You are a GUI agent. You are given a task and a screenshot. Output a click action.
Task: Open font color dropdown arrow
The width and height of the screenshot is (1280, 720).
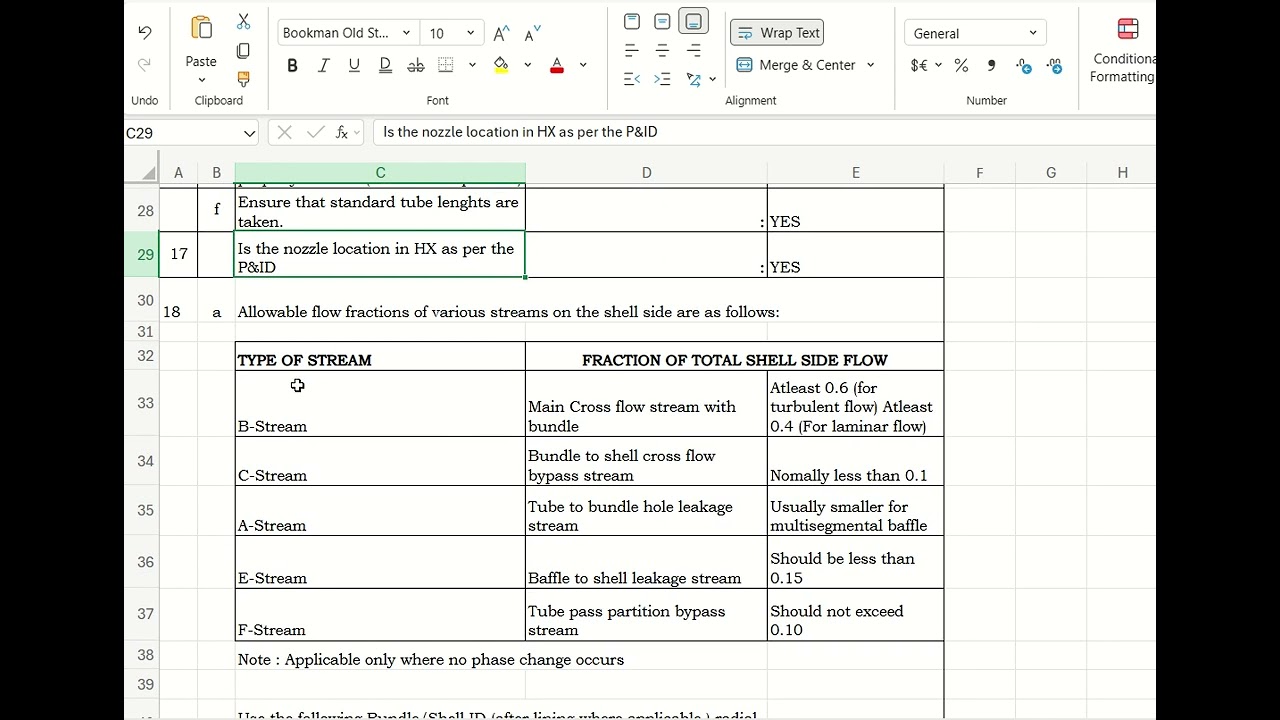[583, 65]
